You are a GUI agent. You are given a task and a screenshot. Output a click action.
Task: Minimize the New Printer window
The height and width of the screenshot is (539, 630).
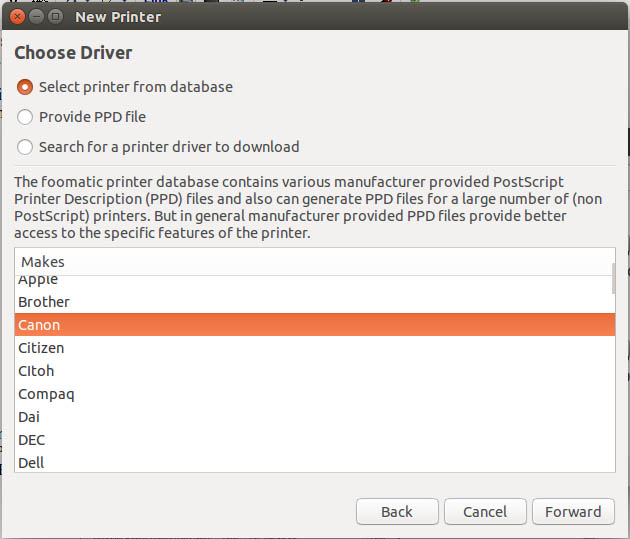[x=36, y=16]
